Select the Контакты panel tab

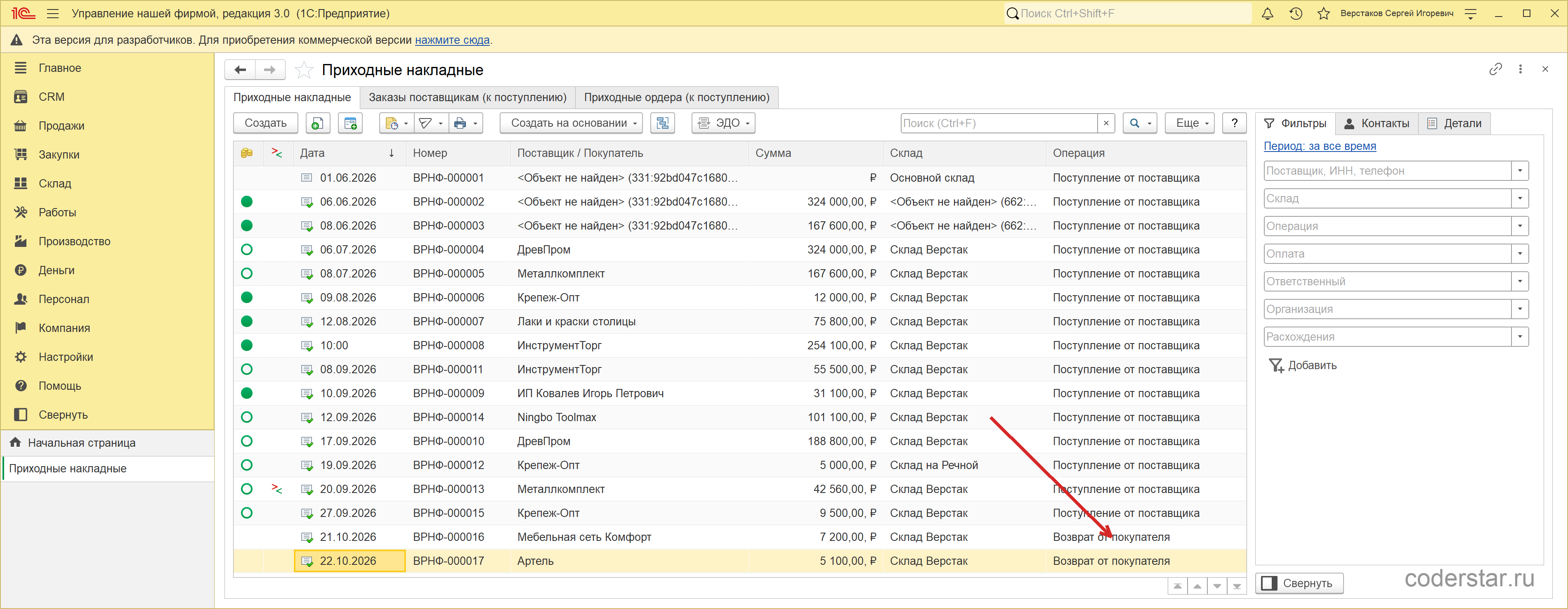(1377, 123)
